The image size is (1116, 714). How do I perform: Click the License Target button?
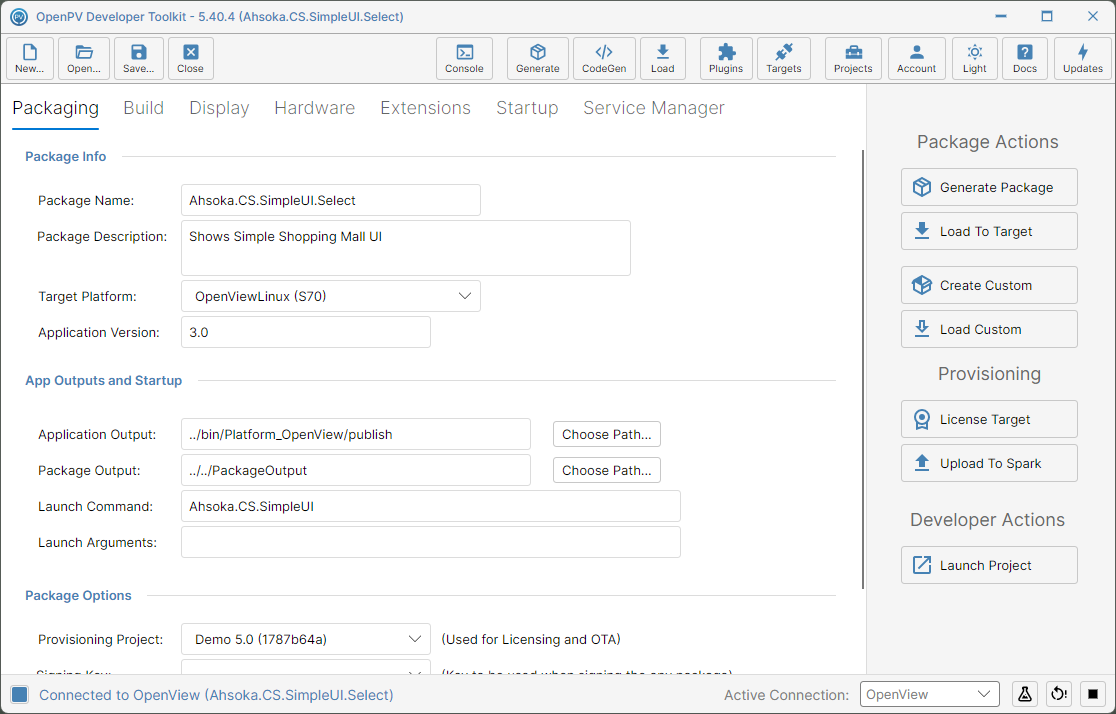989,419
